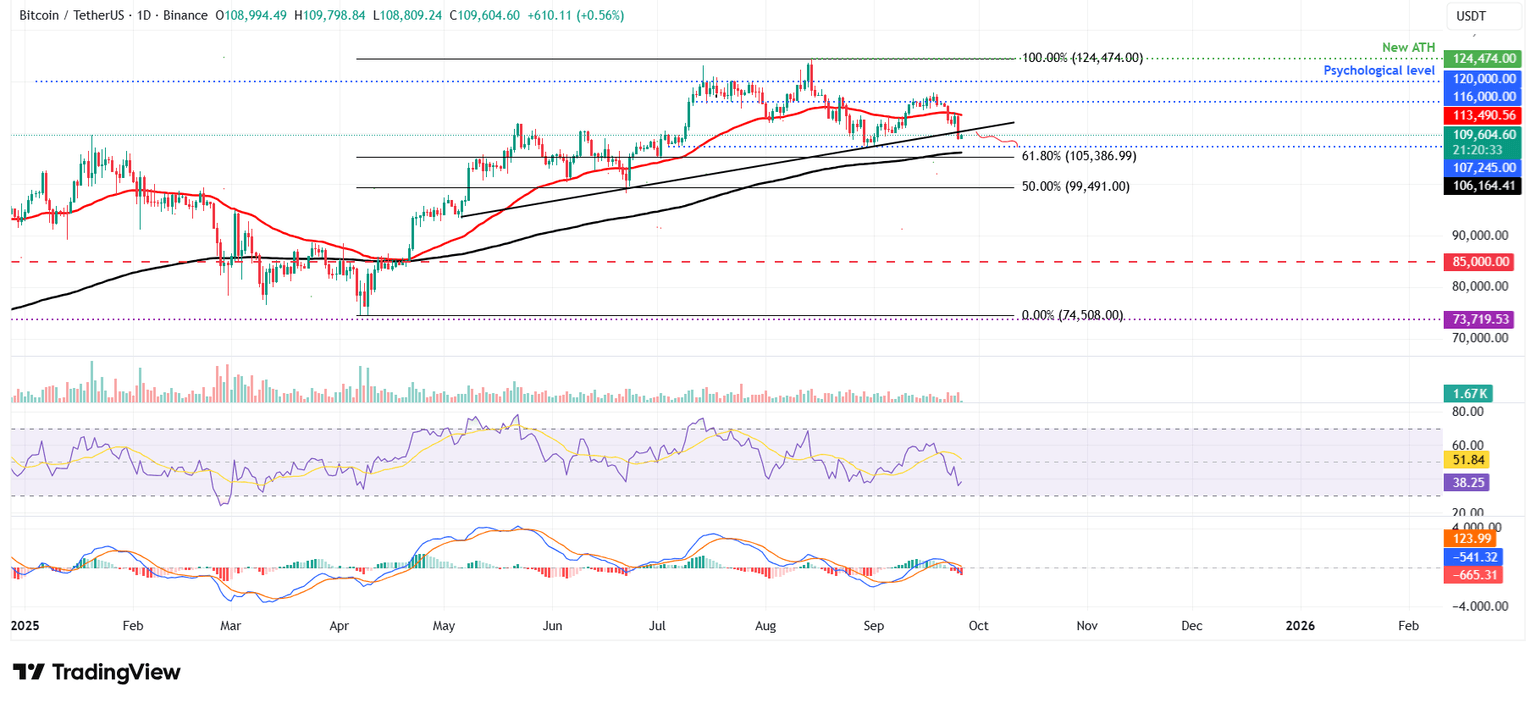Select the New ATH text label
The height and width of the screenshot is (704, 1536).
1407,46
